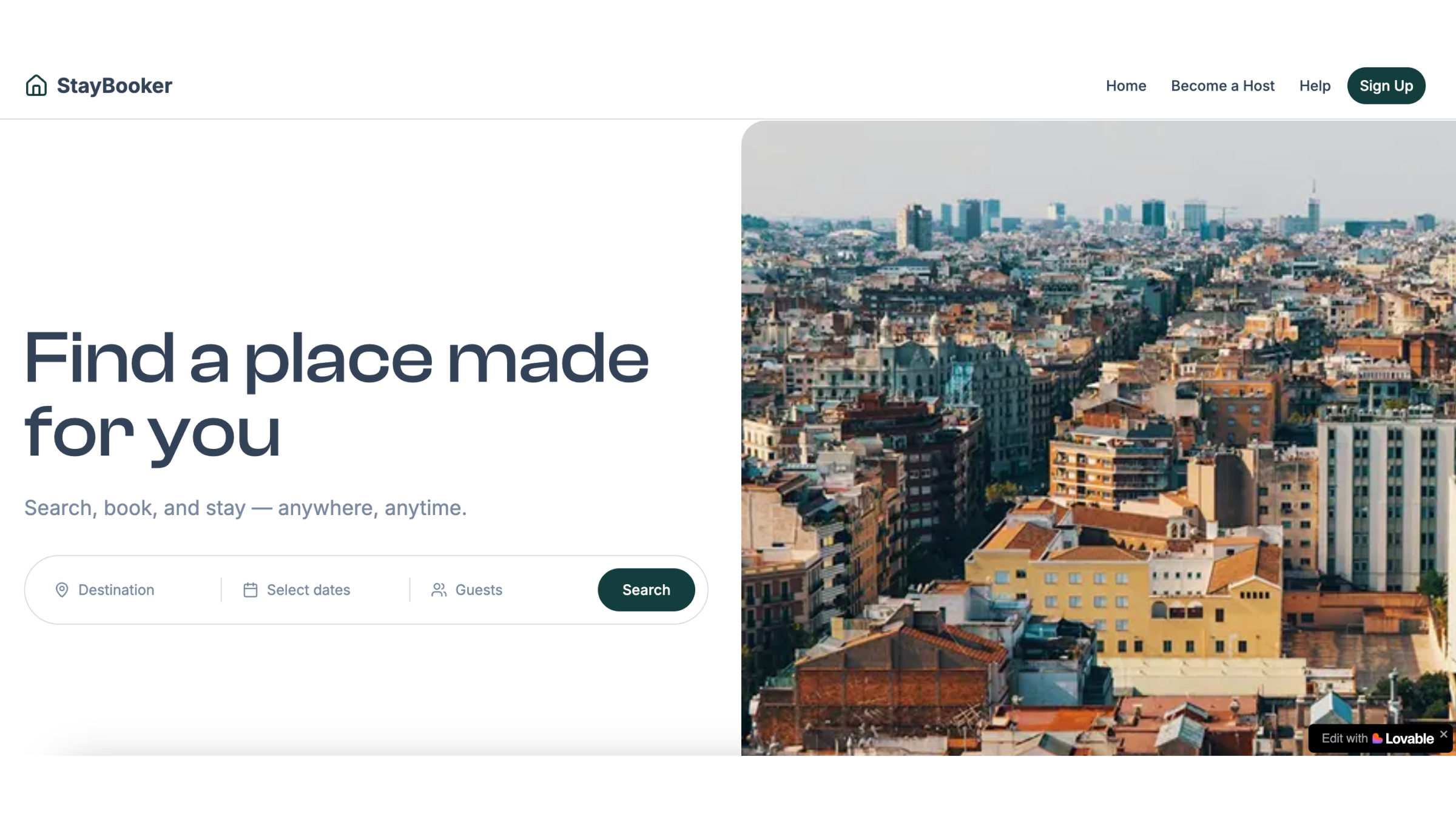Click the map pin destination icon
The width and height of the screenshot is (1456, 819).
click(62, 590)
